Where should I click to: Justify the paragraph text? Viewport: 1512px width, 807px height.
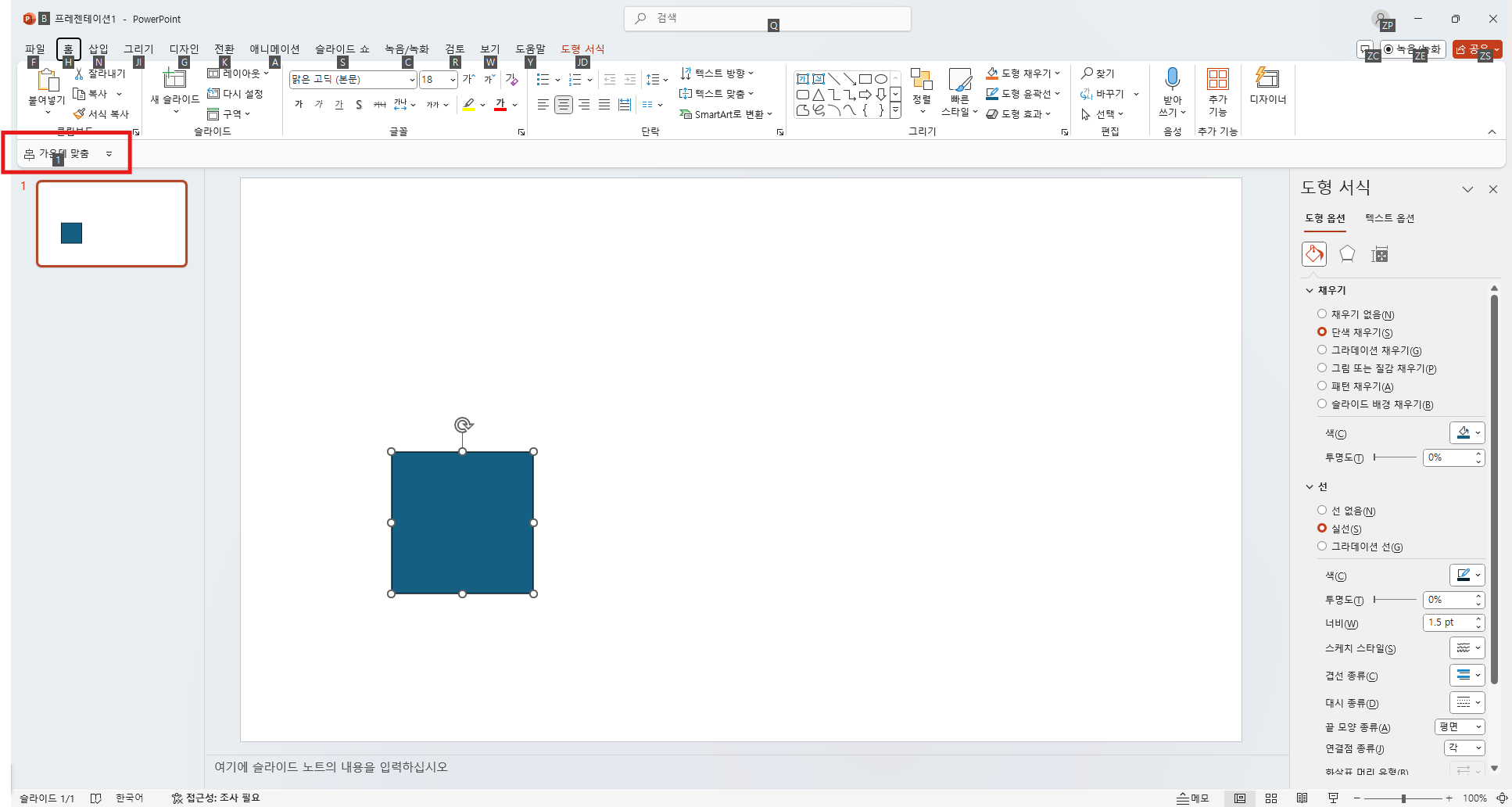pyautogui.click(x=604, y=105)
